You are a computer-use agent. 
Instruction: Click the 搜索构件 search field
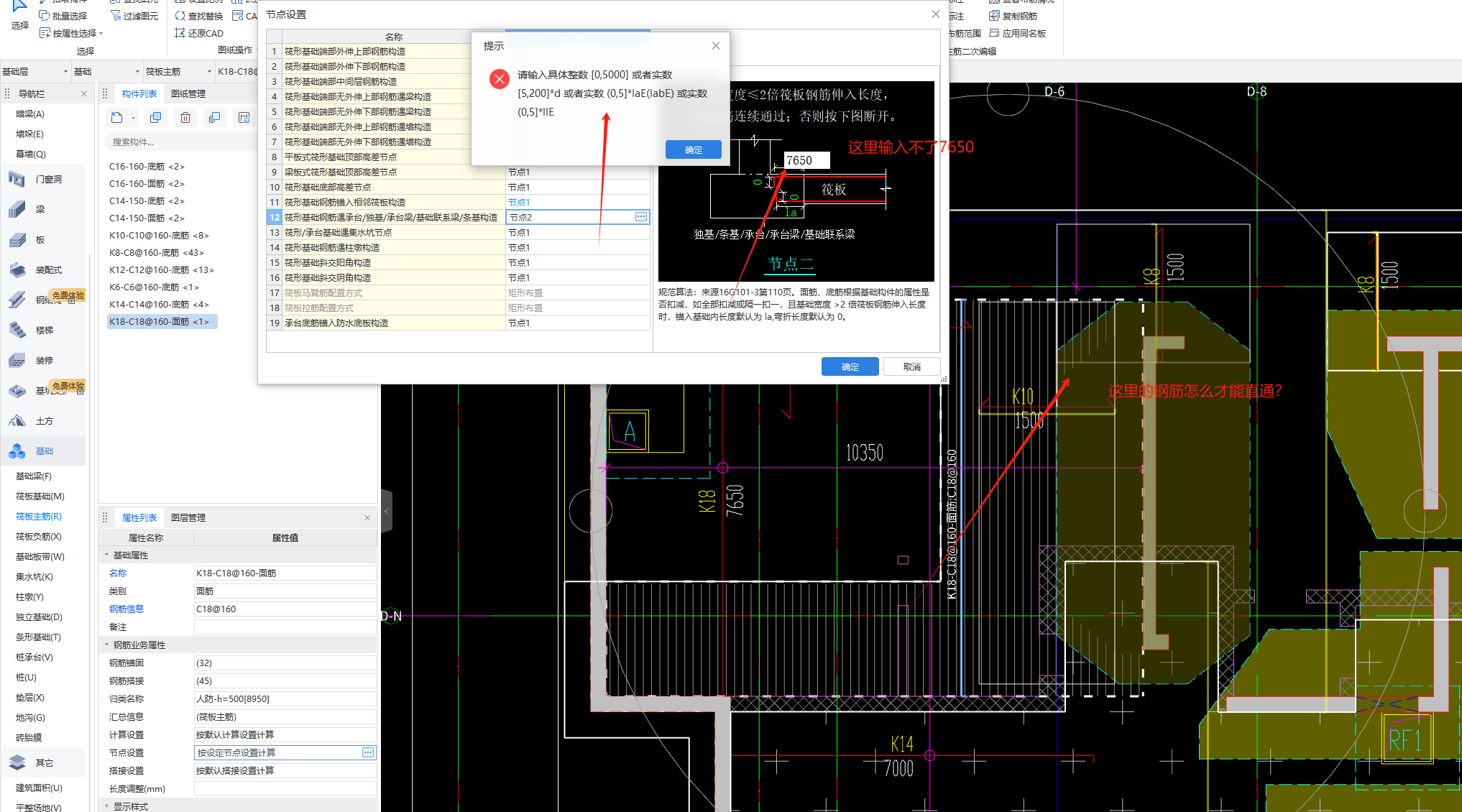(x=180, y=142)
